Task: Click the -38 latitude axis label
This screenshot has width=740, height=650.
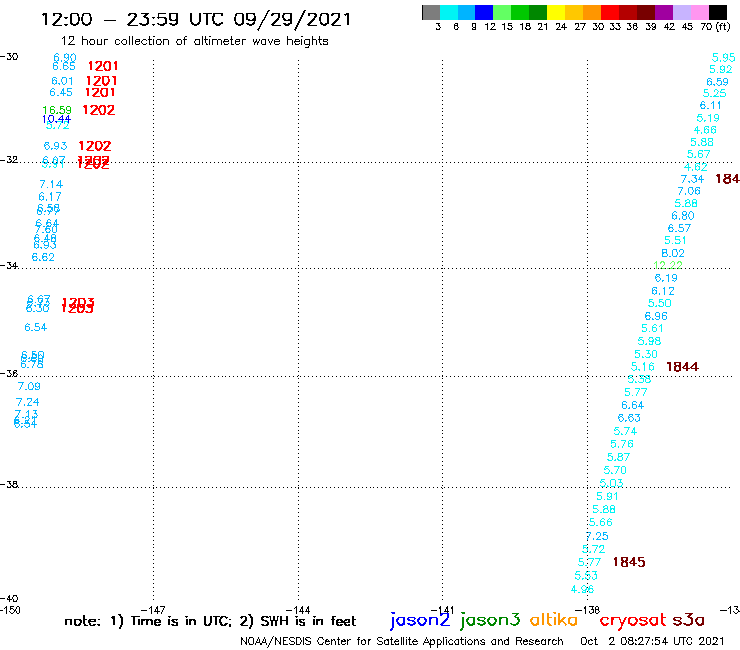Action: coord(9,485)
